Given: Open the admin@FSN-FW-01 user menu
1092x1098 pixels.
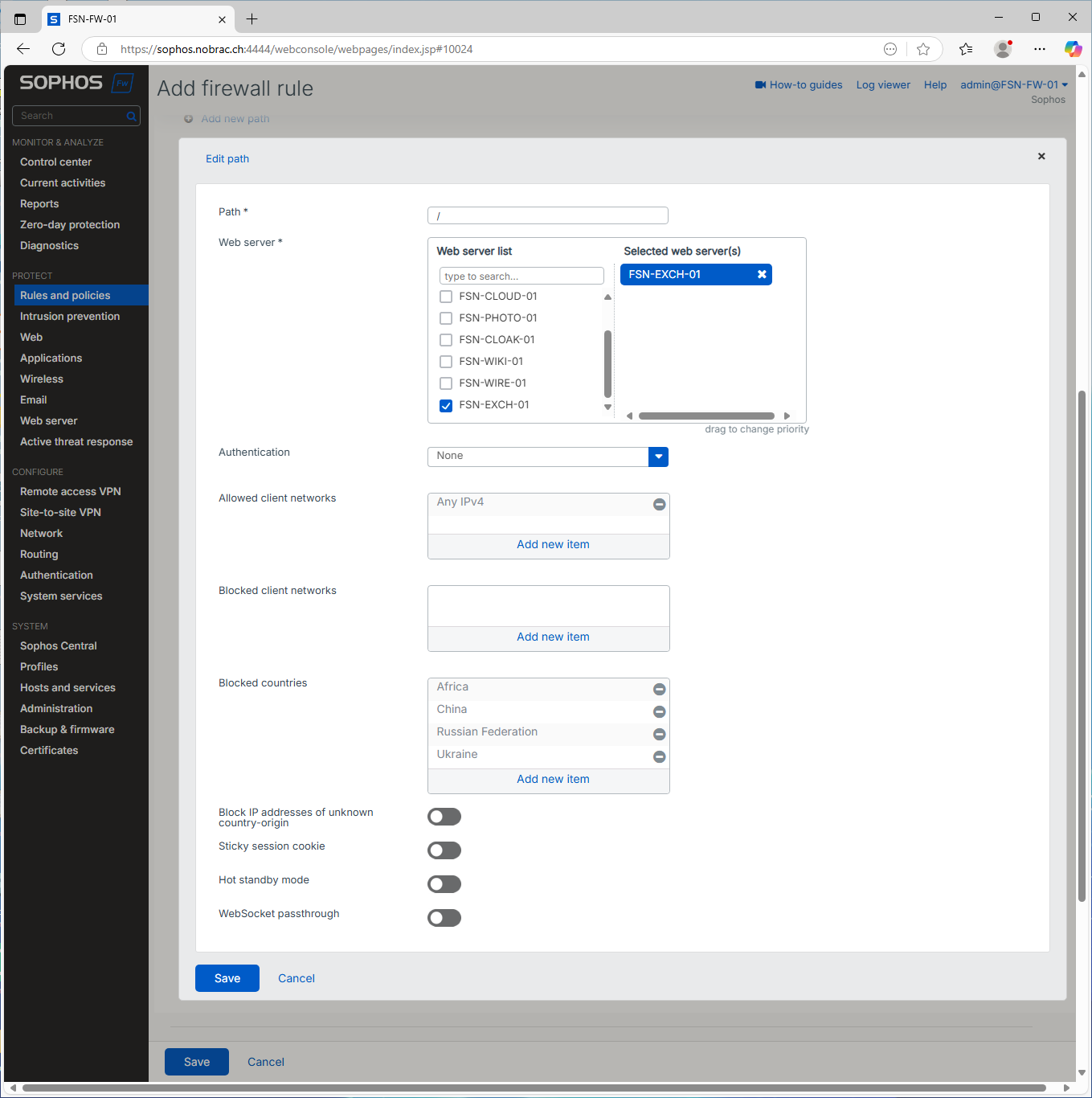Looking at the screenshot, I should pyautogui.click(x=1014, y=84).
